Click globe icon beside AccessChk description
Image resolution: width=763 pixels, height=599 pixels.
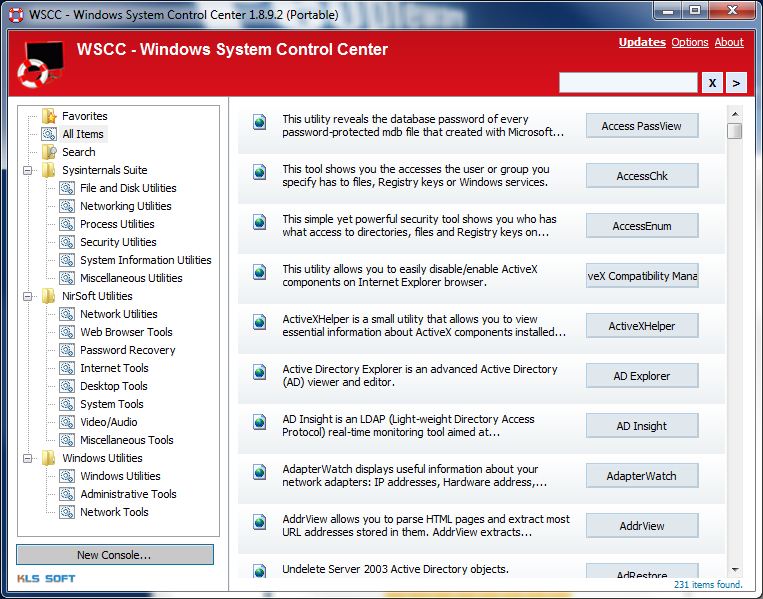(260, 172)
